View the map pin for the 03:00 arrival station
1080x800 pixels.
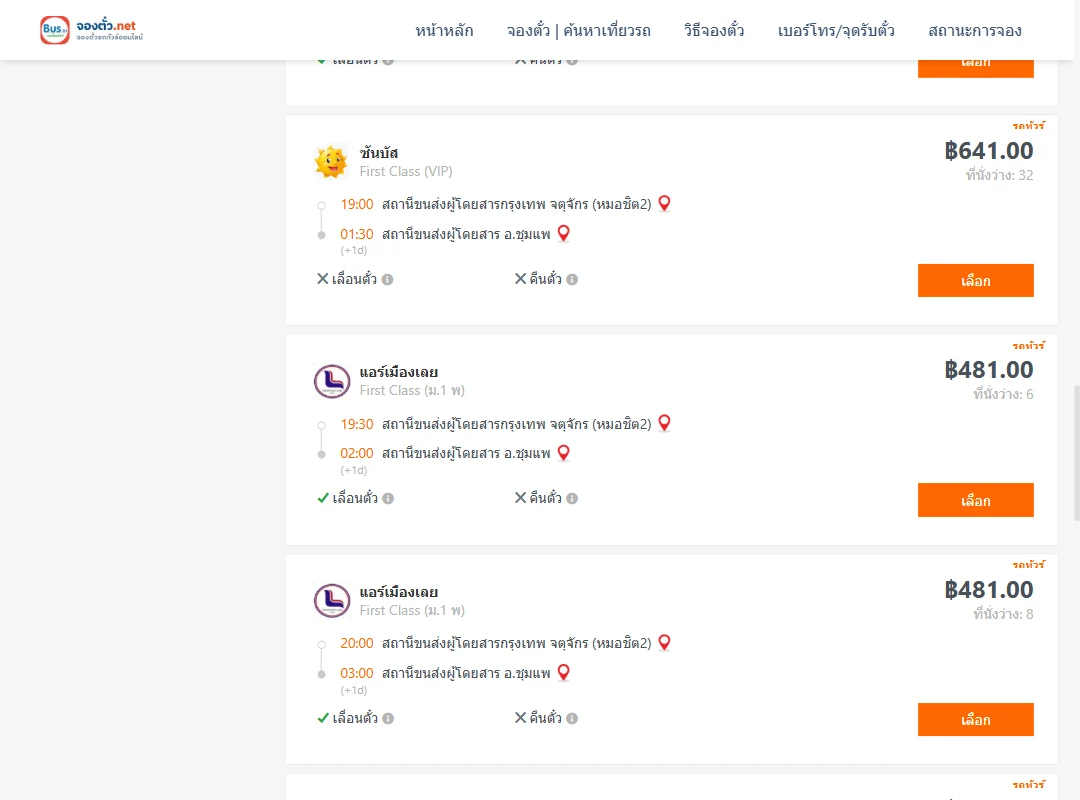coord(563,673)
